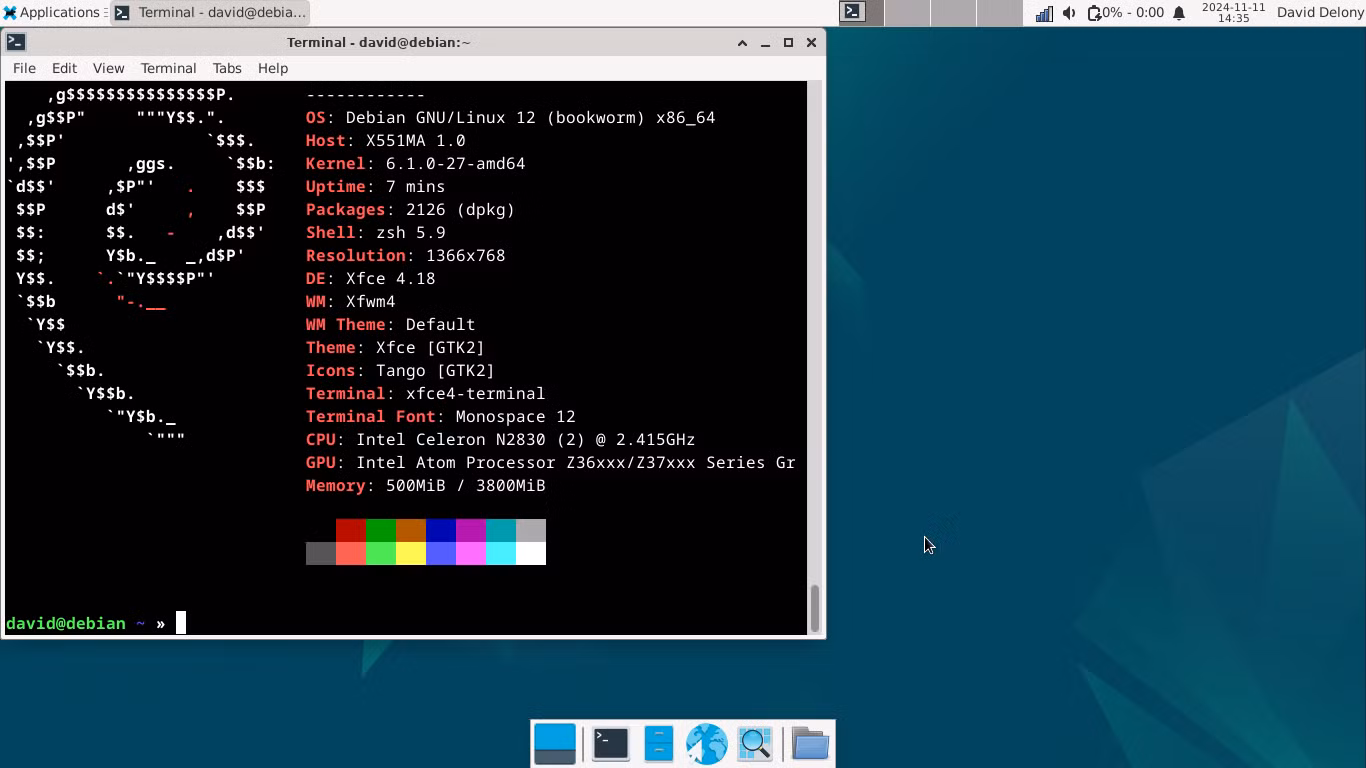The height and width of the screenshot is (768, 1366).
Task: Click the dark green color block in top row
Action: click(381, 530)
